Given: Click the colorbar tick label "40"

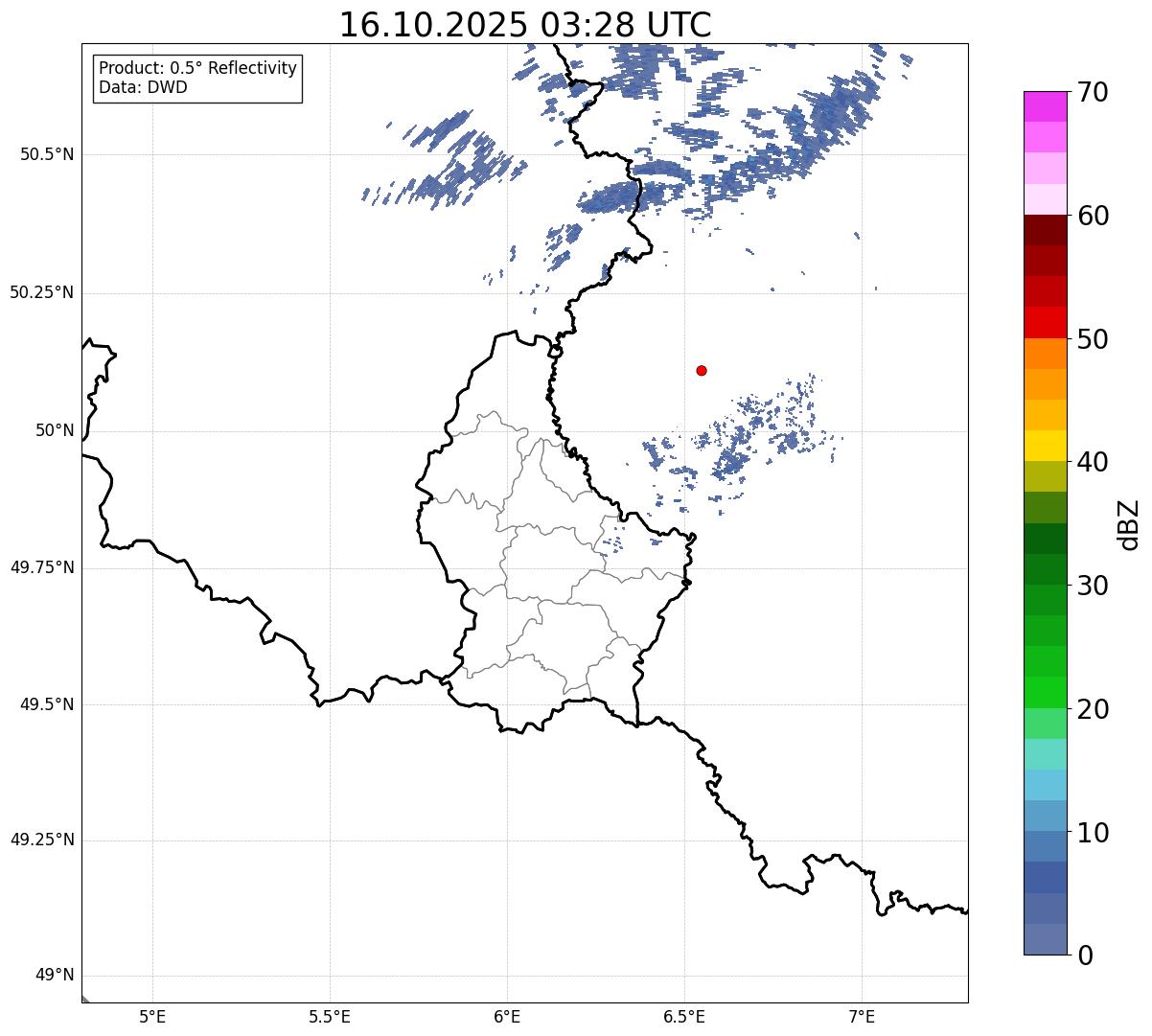Looking at the screenshot, I should coord(1093,462).
